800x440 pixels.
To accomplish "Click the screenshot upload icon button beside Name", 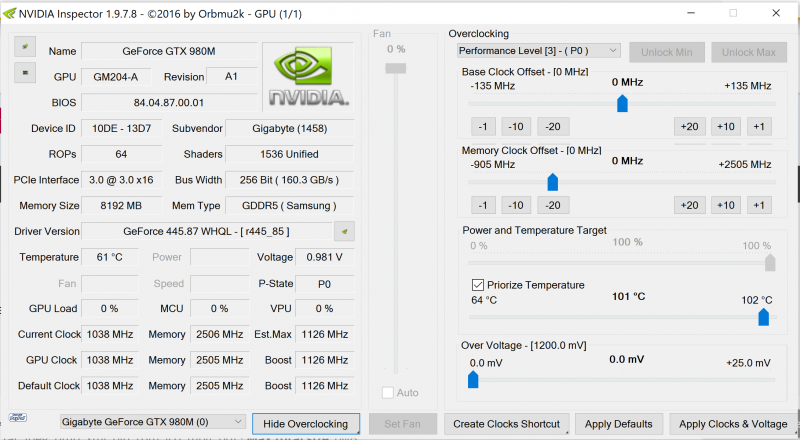I will pyautogui.click(x=24, y=46).
